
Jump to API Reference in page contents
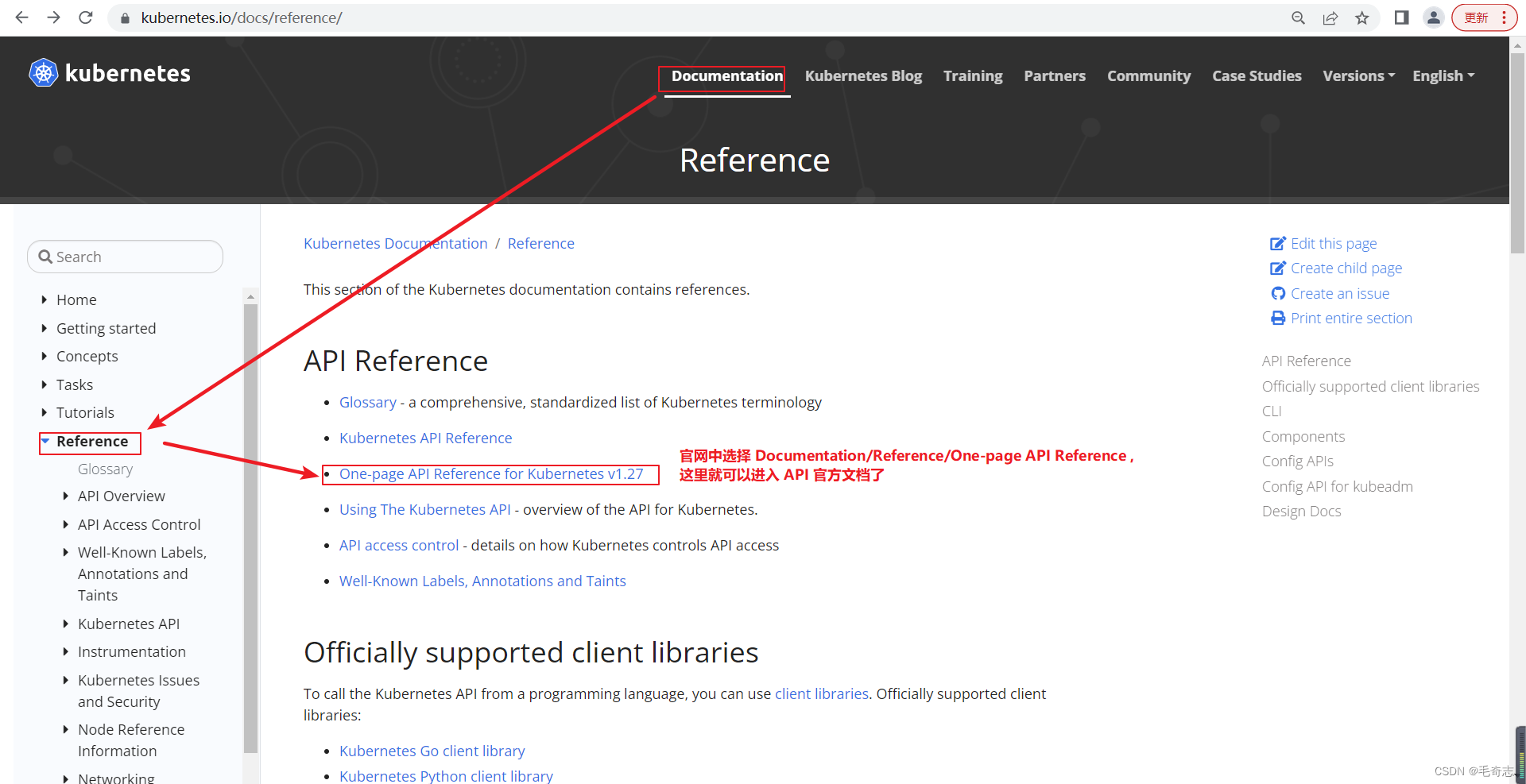[1306, 361]
